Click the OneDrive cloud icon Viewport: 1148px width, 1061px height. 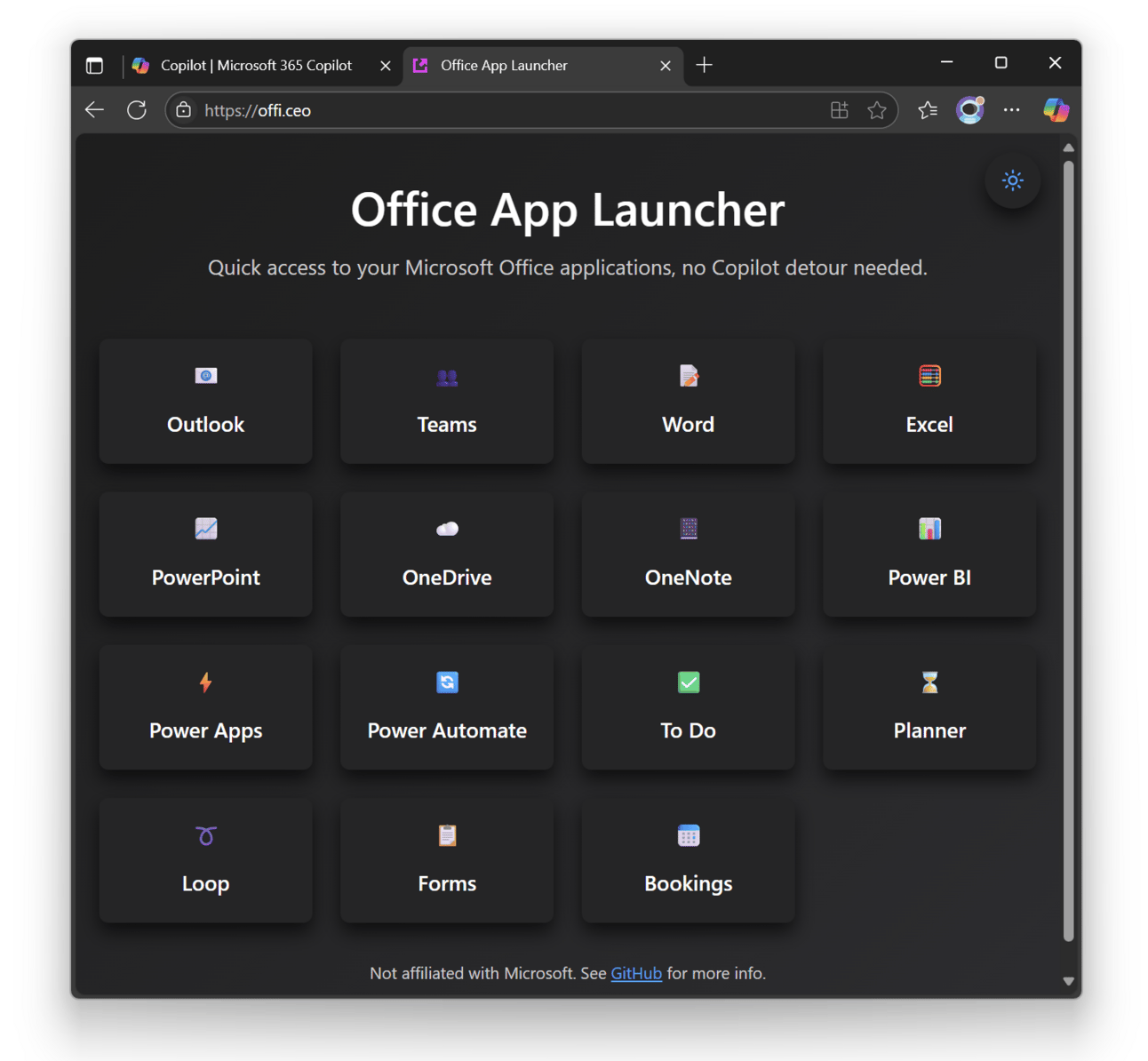click(447, 529)
